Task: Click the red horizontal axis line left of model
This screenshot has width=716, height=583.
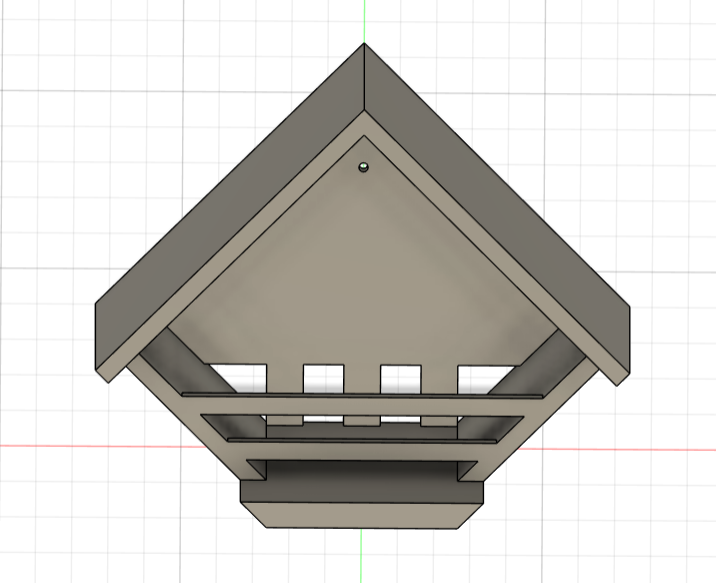Action: pos(103,446)
